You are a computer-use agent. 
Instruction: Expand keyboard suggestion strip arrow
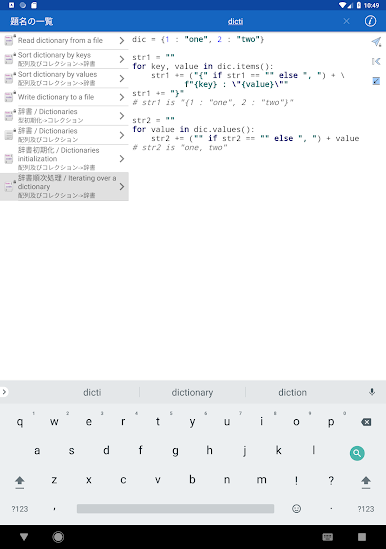pos(4,392)
